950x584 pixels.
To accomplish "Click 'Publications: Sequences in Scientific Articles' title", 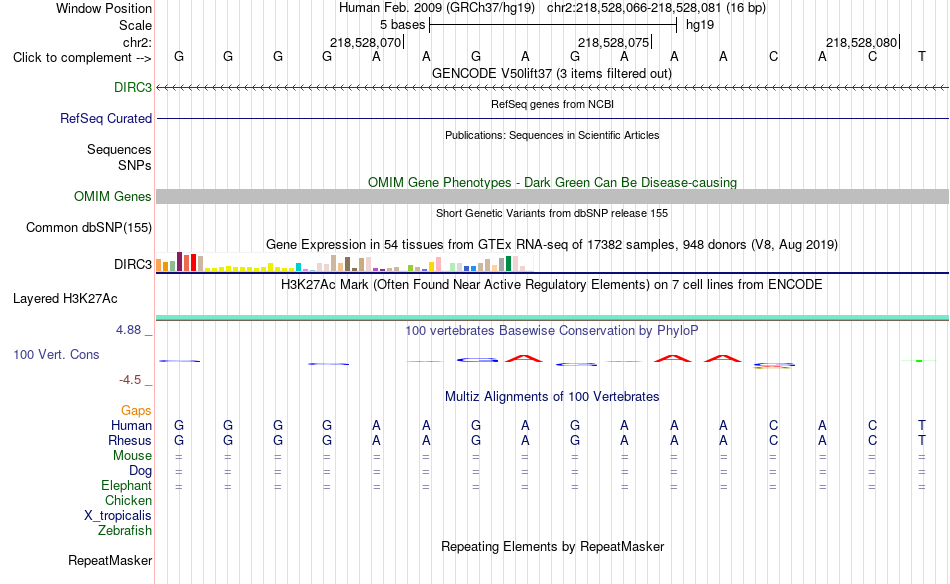I will tap(552, 135).
